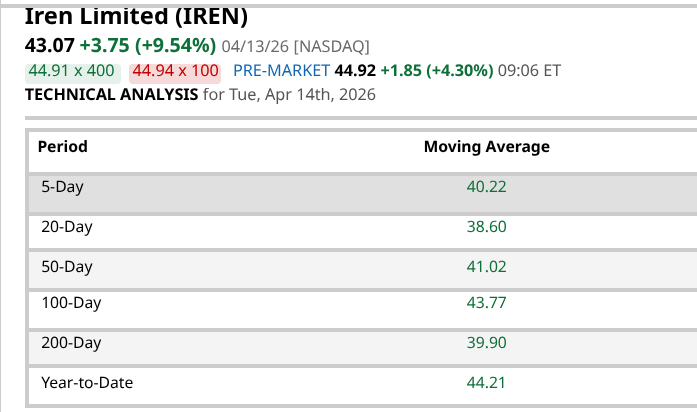Select the 200-Day period row
This screenshot has width=697, height=412.
point(363,348)
